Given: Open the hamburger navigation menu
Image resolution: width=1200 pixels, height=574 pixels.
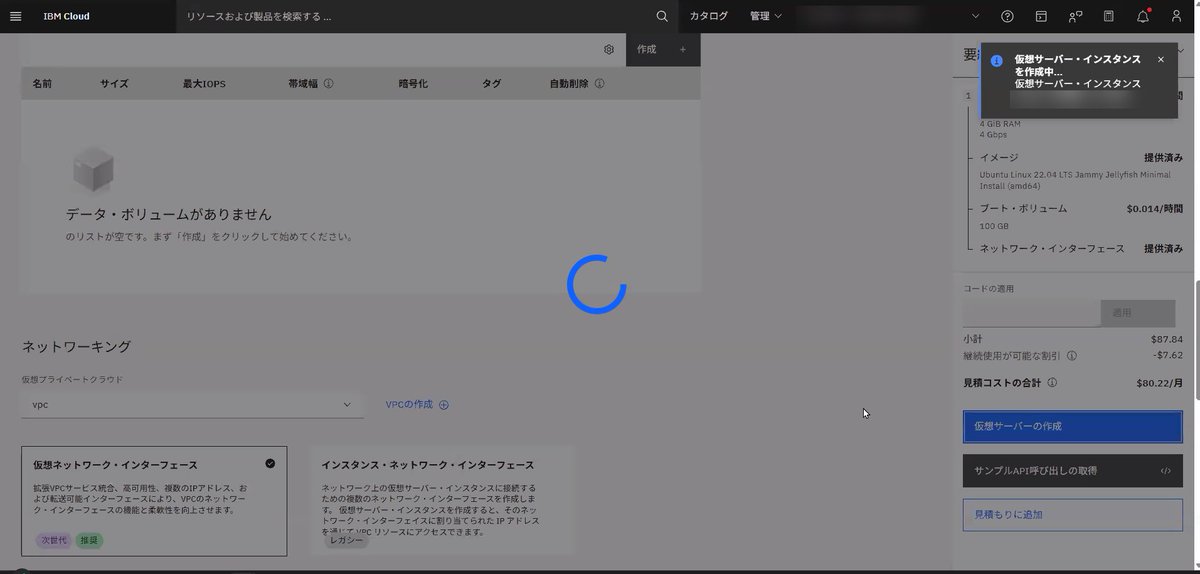Looking at the screenshot, I should [15, 16].
